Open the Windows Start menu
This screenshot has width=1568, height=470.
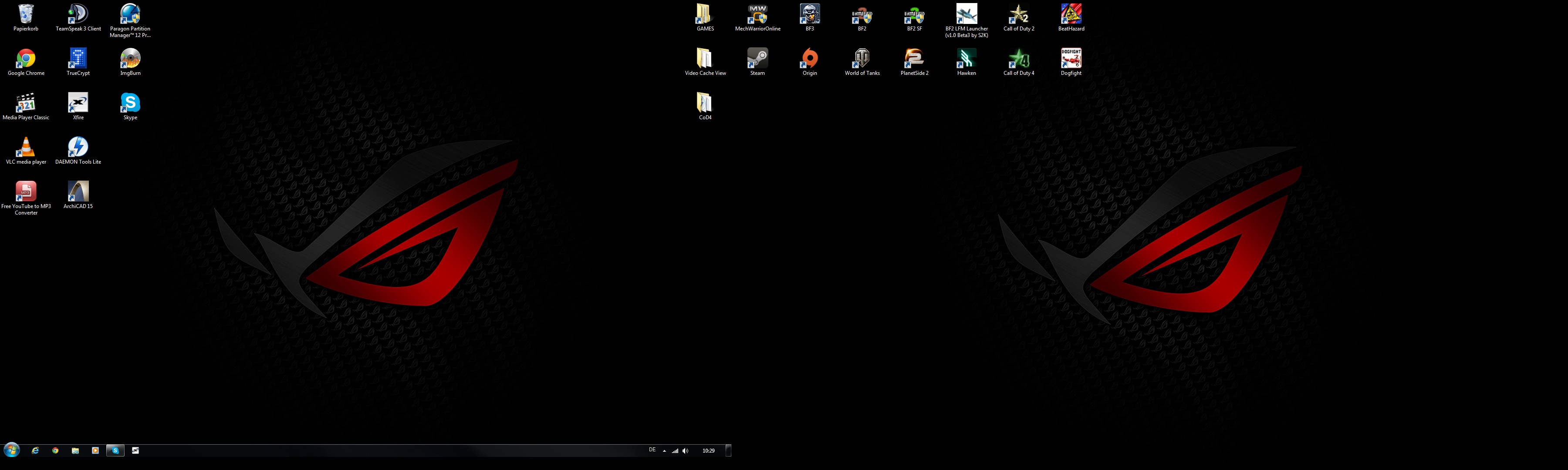click(x=12, y=450)
